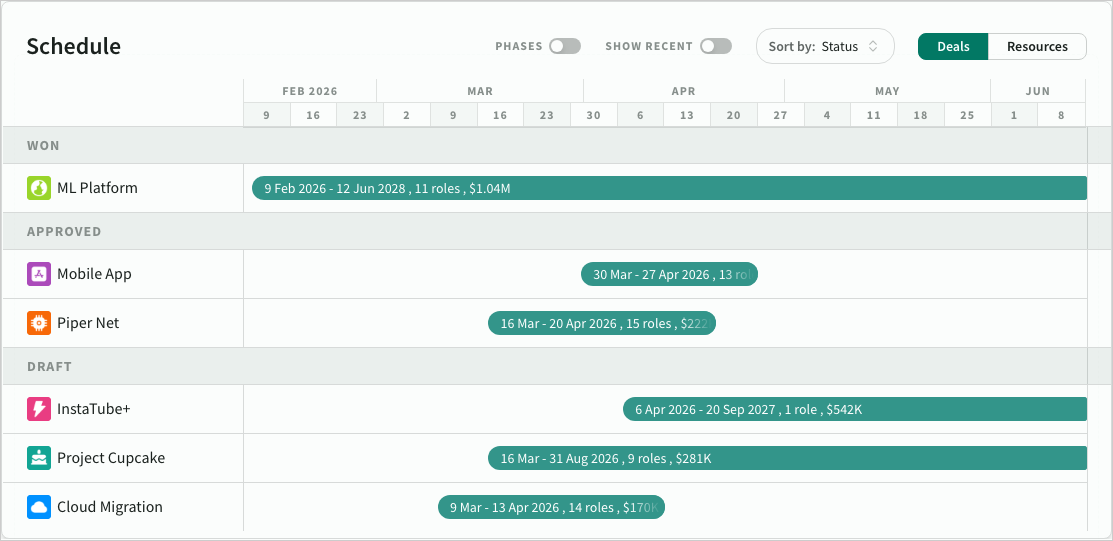Click the Piper Net schedule bar
Screen dimensions: 1113x541
[601, 323]
